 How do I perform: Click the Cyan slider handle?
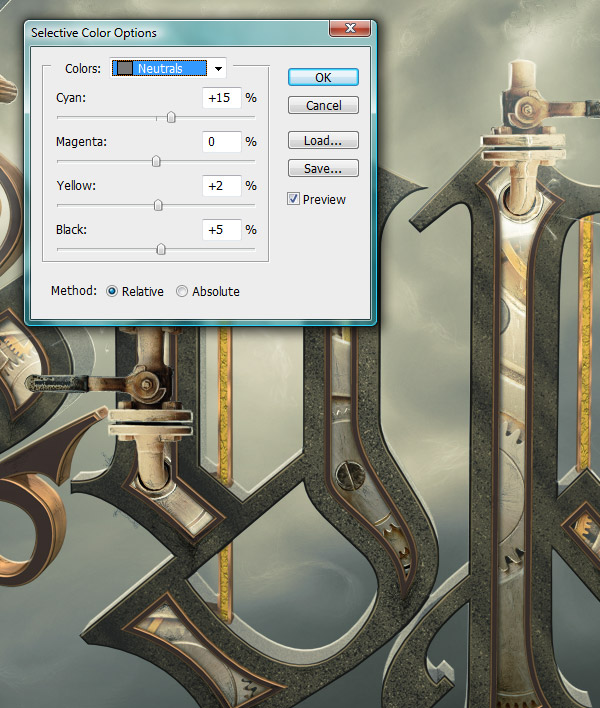tap(171, 117)
